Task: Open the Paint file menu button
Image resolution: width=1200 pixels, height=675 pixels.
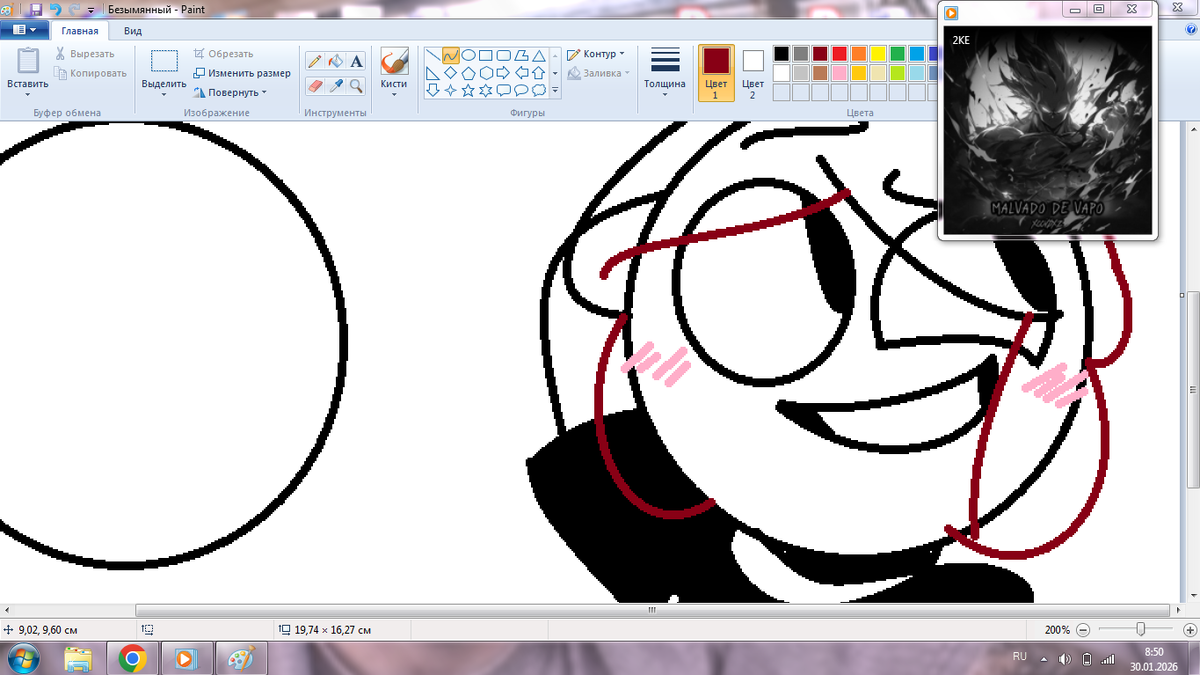Action: pos(24,30)
